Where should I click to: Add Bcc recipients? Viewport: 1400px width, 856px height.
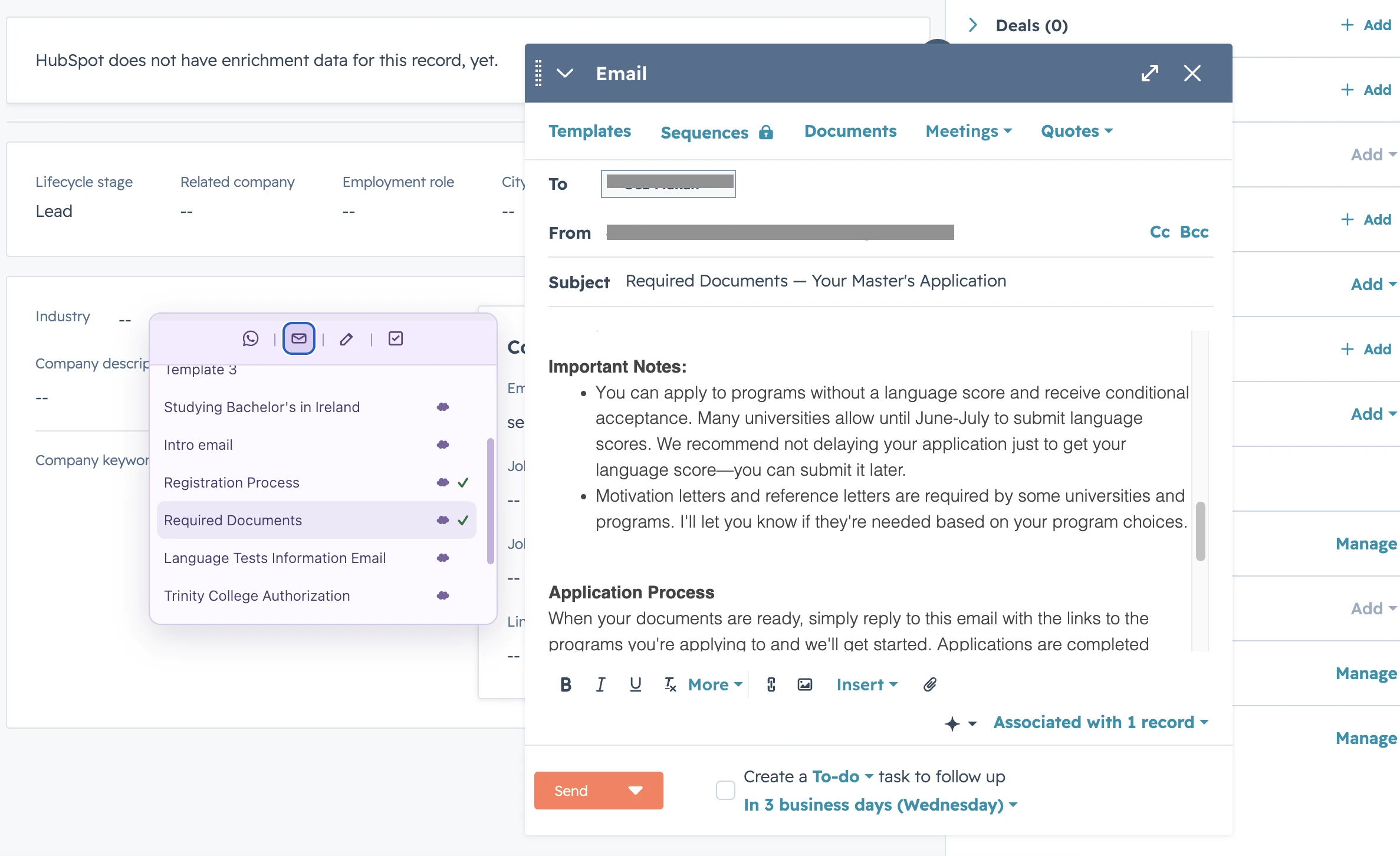point(1194,232)
